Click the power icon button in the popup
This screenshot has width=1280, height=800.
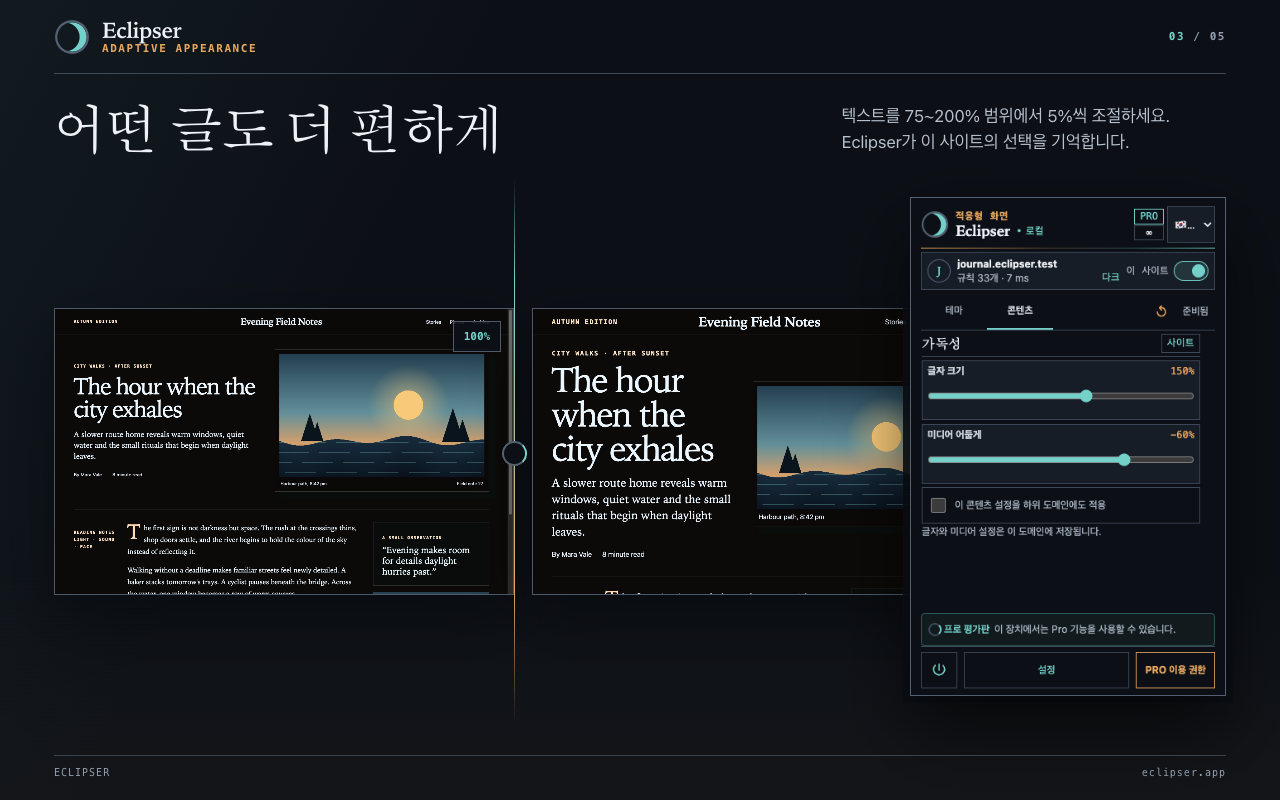coord(939,670)
